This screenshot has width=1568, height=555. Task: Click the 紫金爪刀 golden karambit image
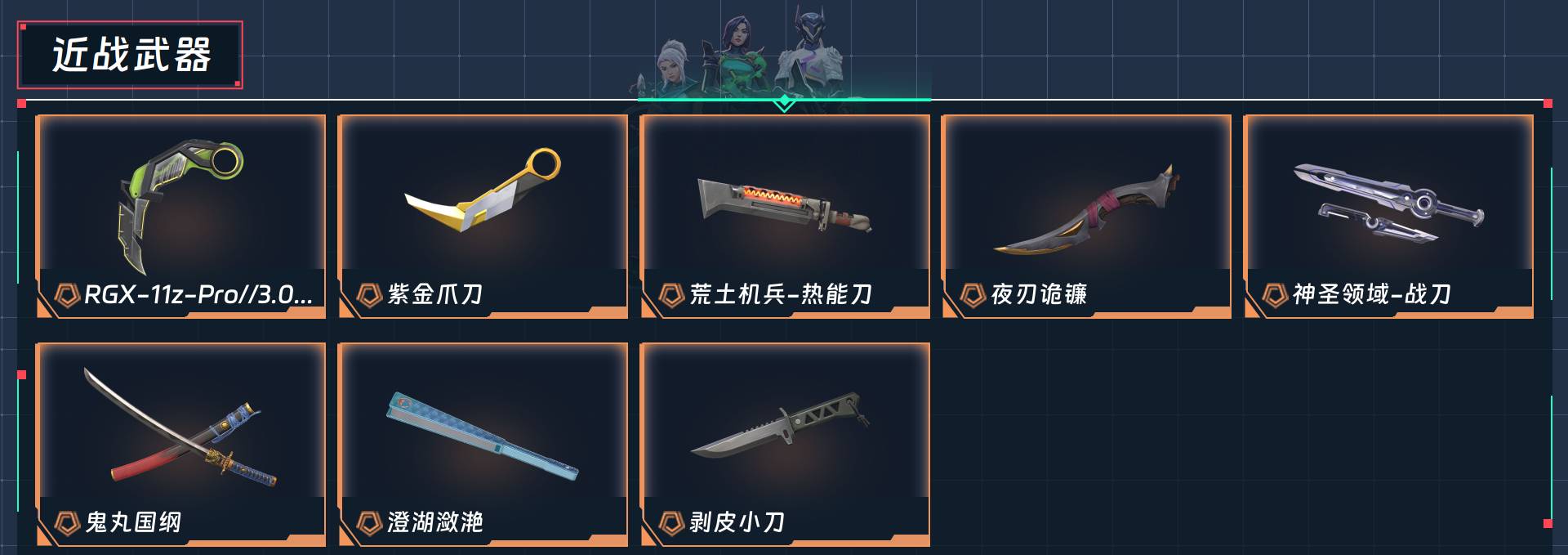coord(483,190)
